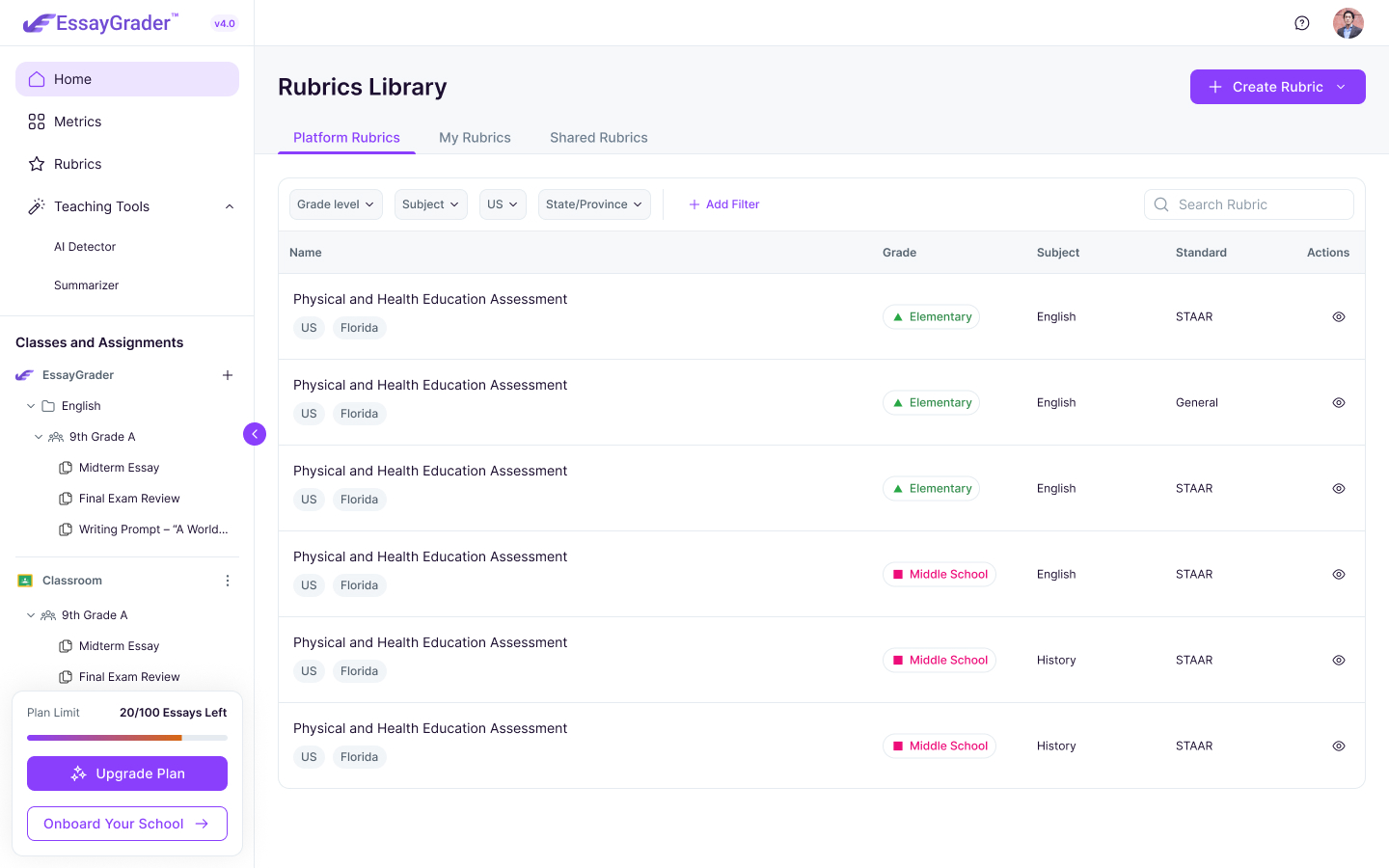Screen dimensions: 1389x868
Task: Open Final Exam Review under Classroom
Action: tap(129, 677)
